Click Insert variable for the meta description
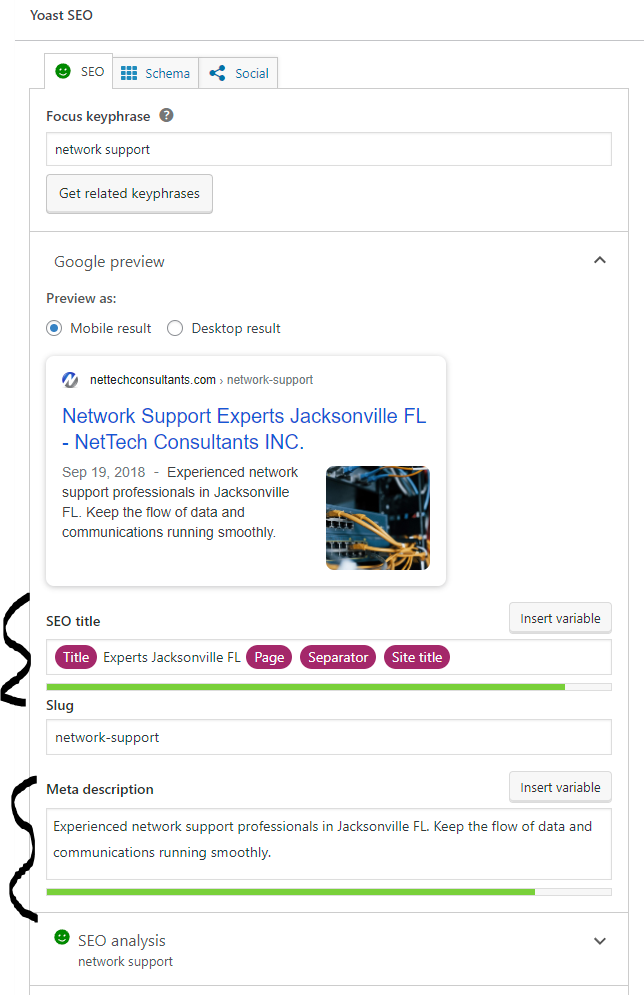 [x=560, y=787]
